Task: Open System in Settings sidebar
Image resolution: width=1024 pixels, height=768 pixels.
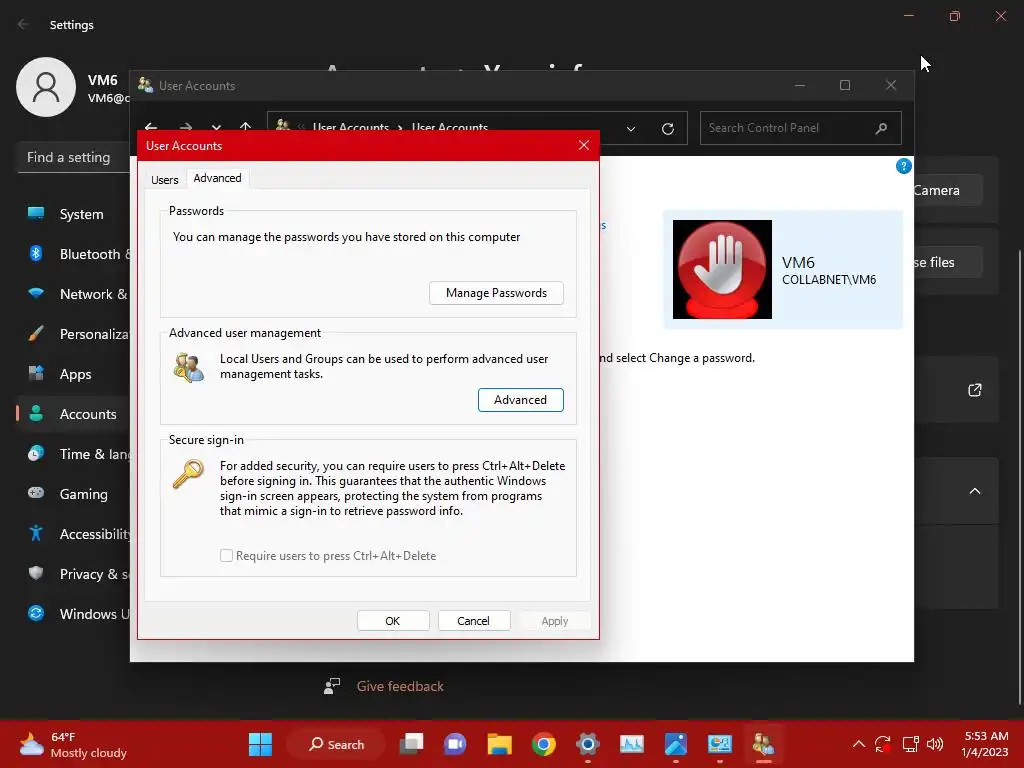Action: pyautogui.click(x=73, y=214)
